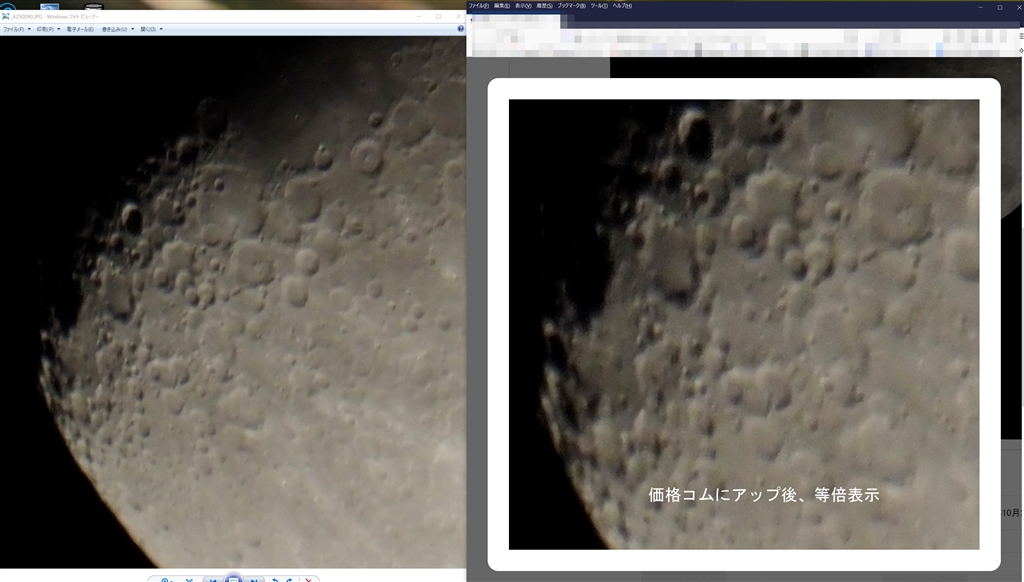Open the browser ツール(T) menu
Screen dimensions: 1024x582
point(599,6)
